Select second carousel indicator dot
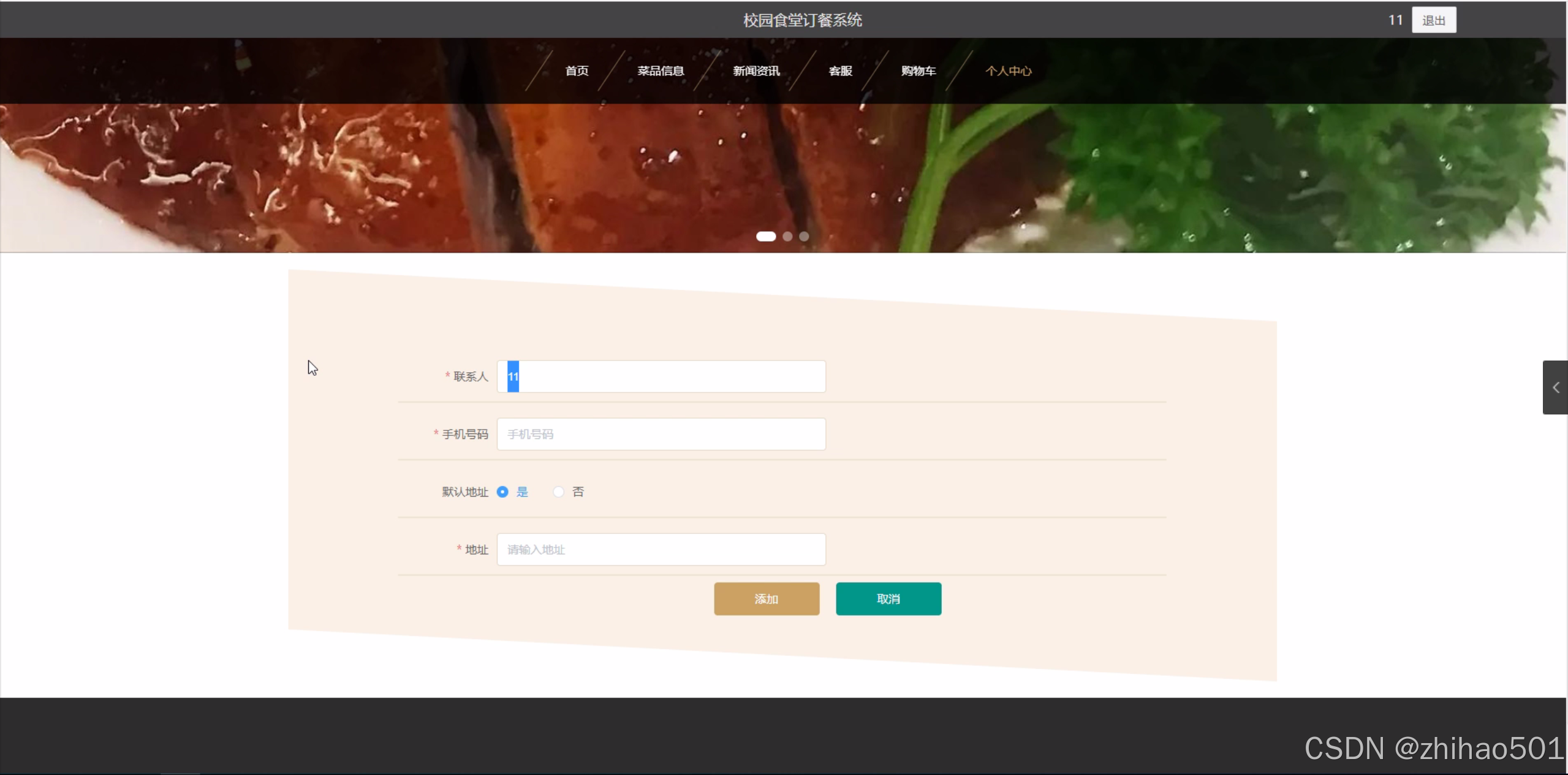The width and height of the screenshot is (1568, 775). [787, 237]
